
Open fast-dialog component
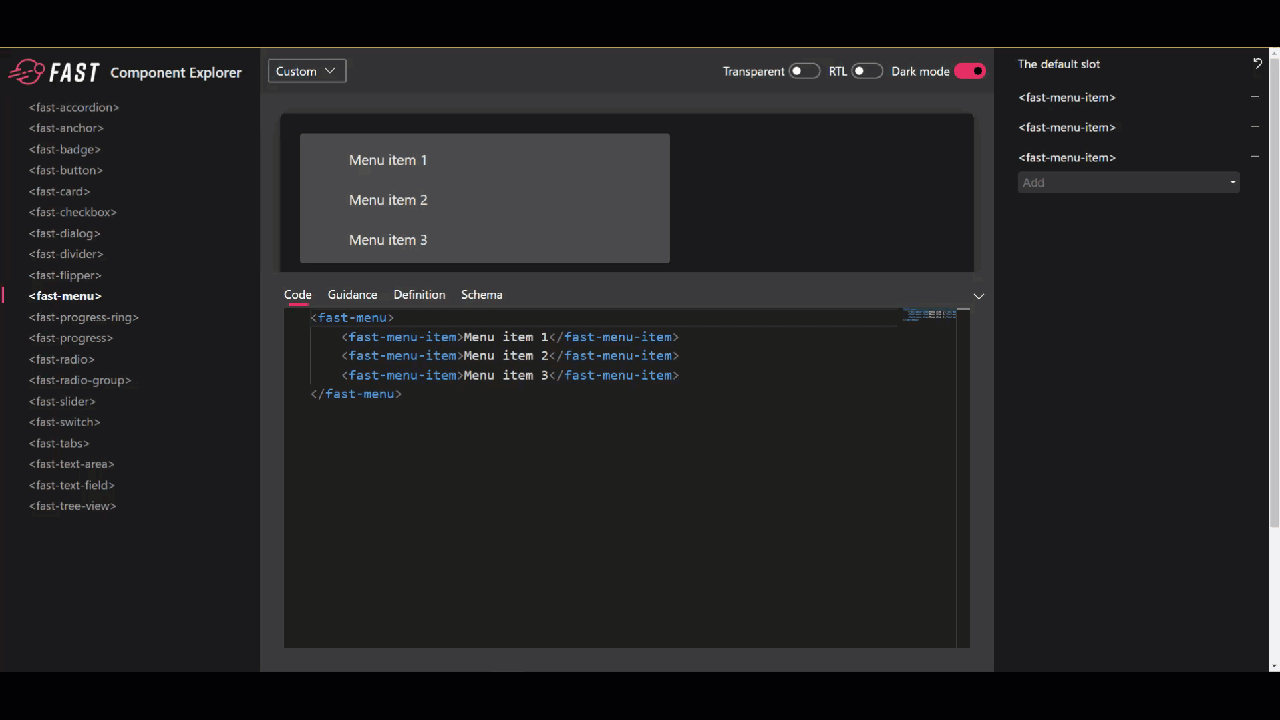coord(65,233)
